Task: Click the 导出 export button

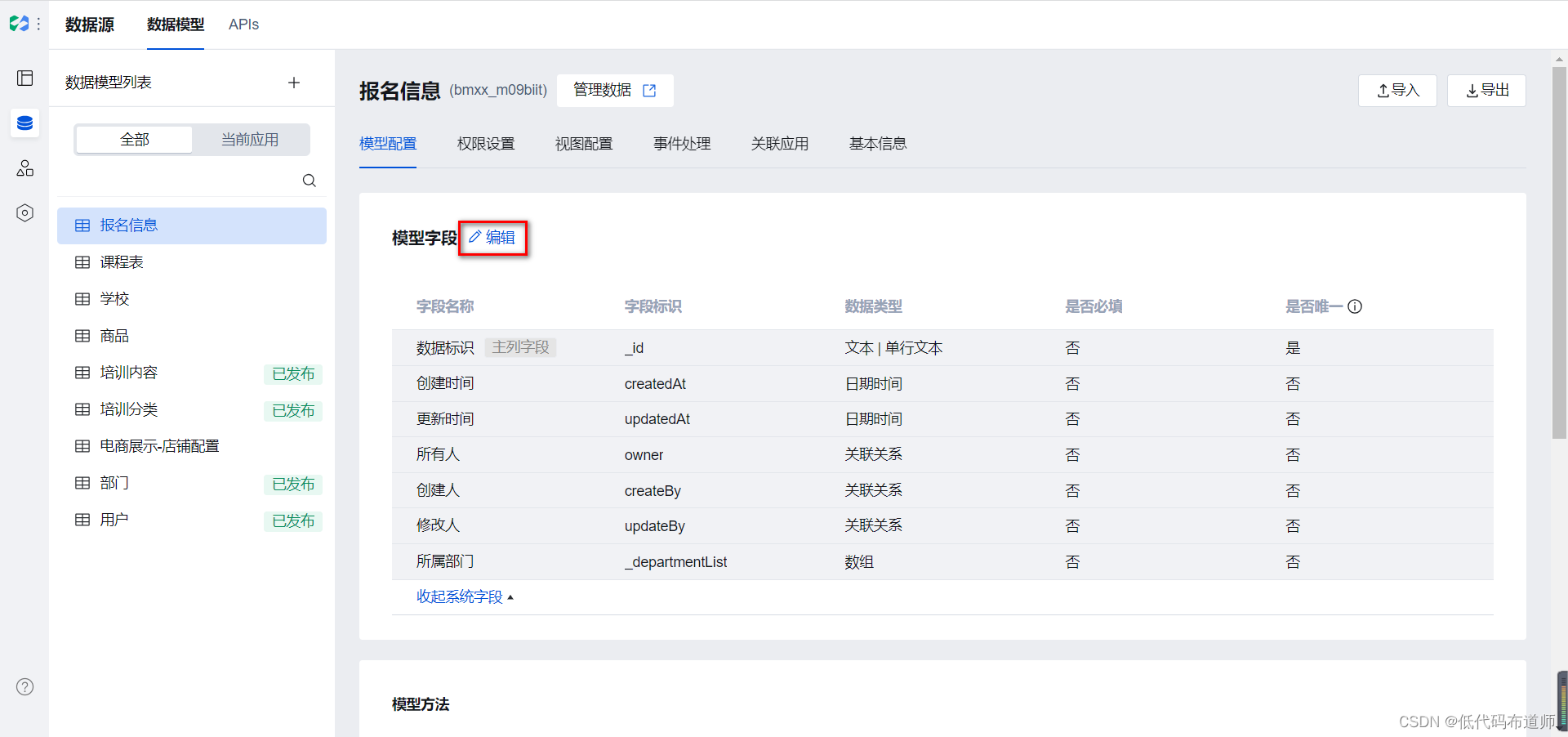Action: [1486, 91]
